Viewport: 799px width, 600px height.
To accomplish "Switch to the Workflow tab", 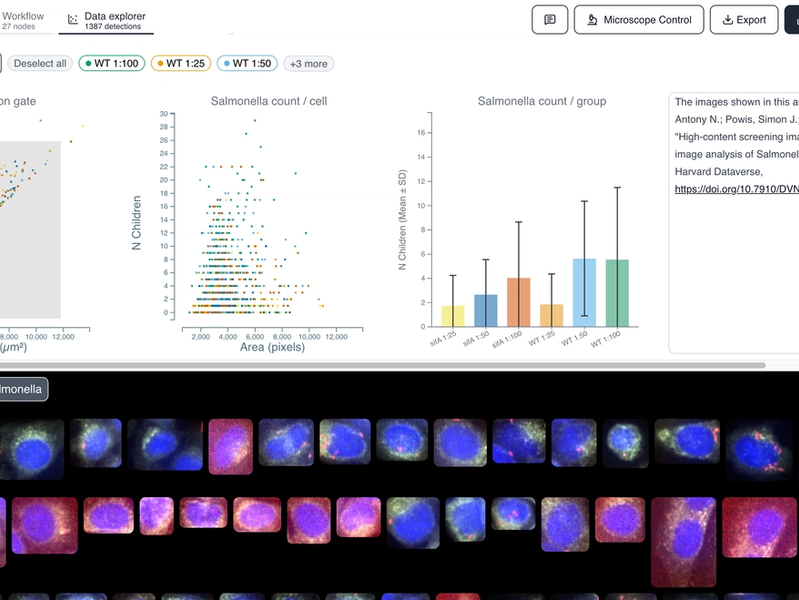I will (23, 20).
